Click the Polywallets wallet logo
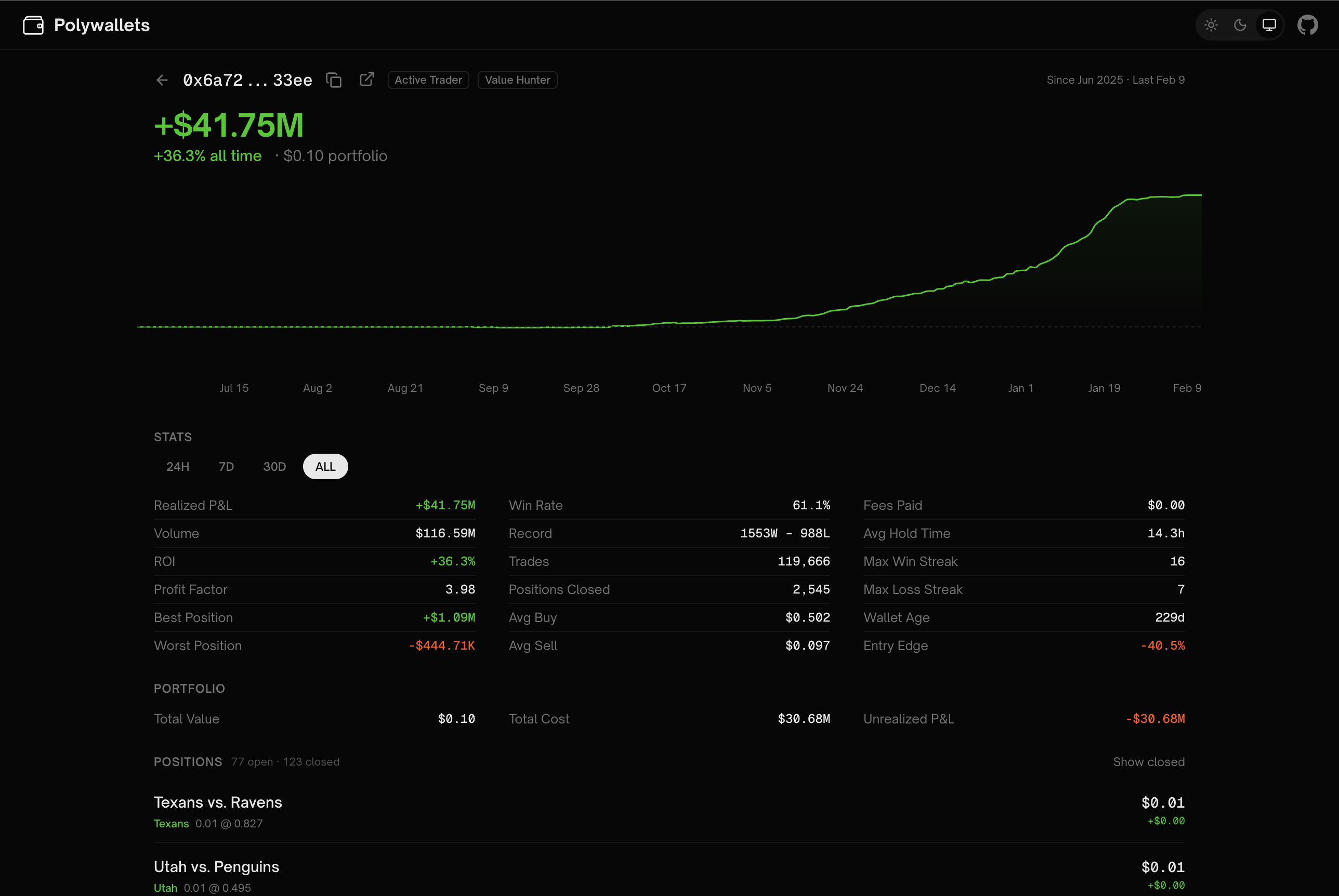 [33, 24]
